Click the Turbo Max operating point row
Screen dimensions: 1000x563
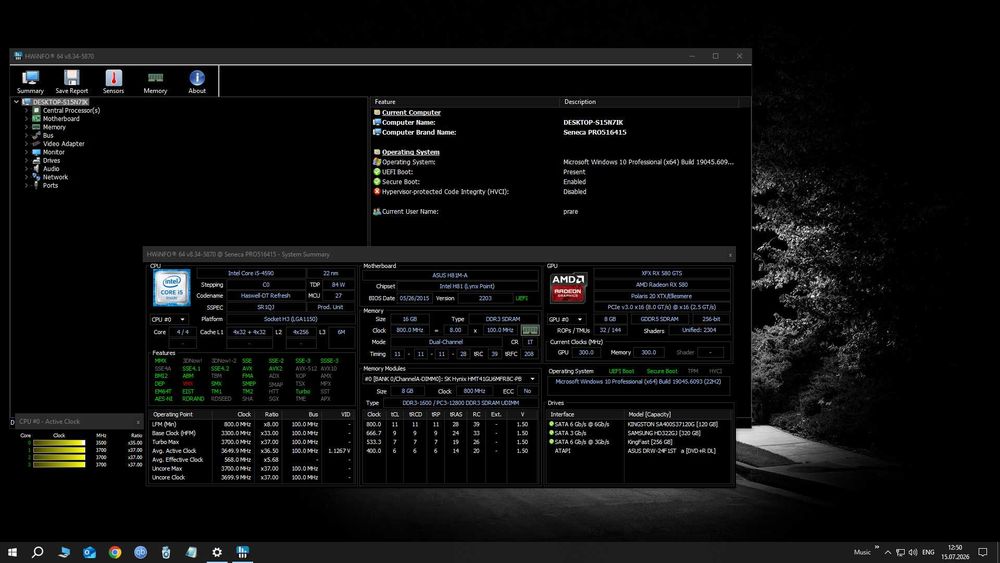coord(251,442)
